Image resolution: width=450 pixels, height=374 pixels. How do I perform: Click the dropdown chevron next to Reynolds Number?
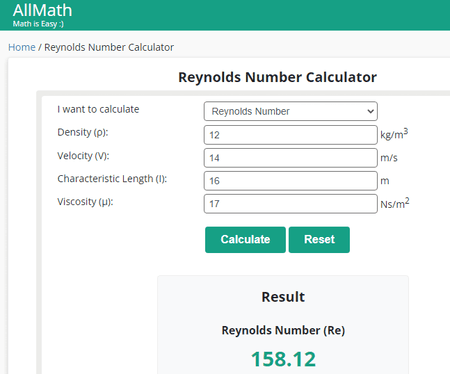pyautogui.click(x=370, y=111)
